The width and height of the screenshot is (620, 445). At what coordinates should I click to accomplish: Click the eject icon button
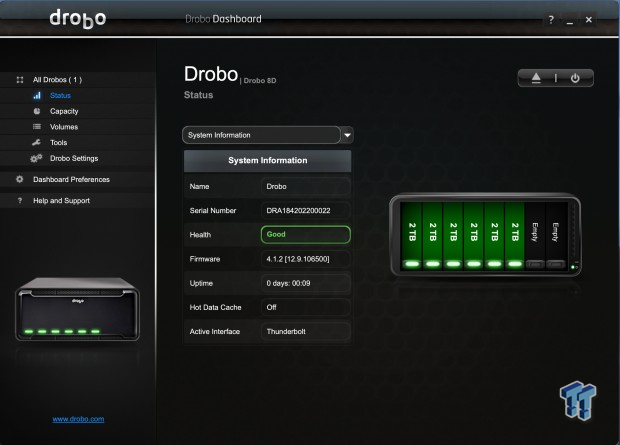(x=536, y=78)
